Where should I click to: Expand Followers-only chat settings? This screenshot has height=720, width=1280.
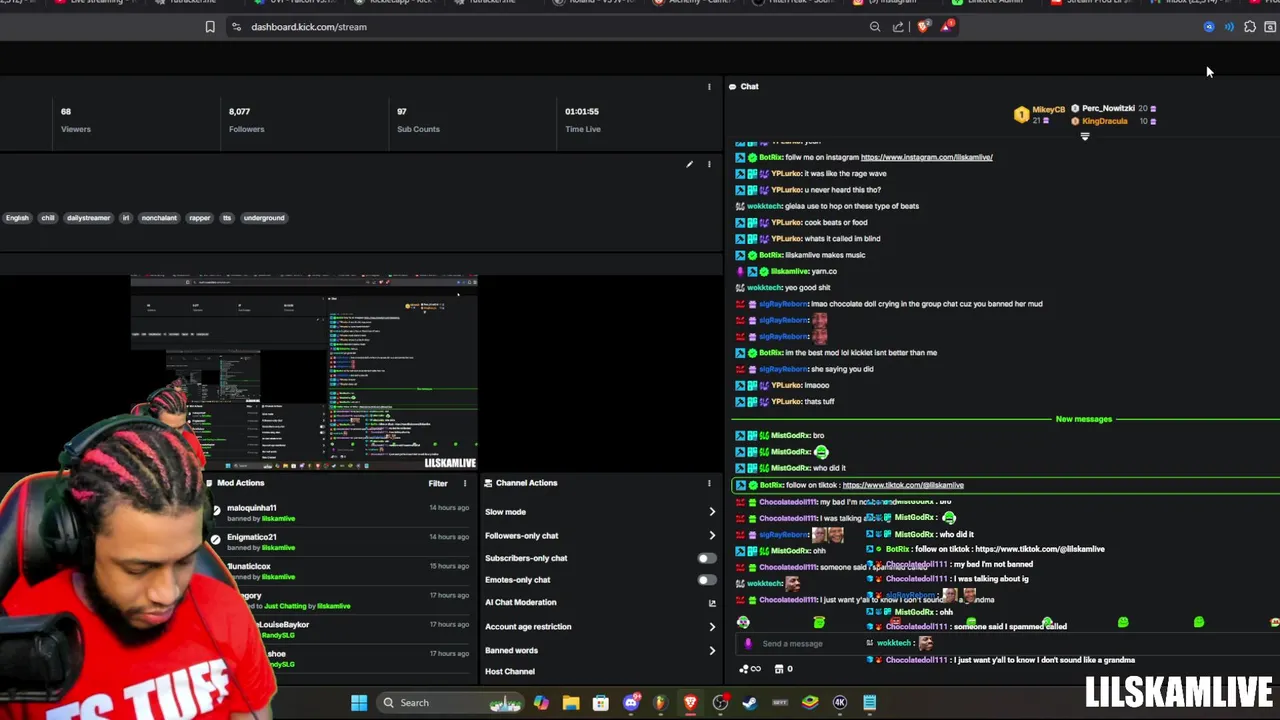[x=712, y=536]
